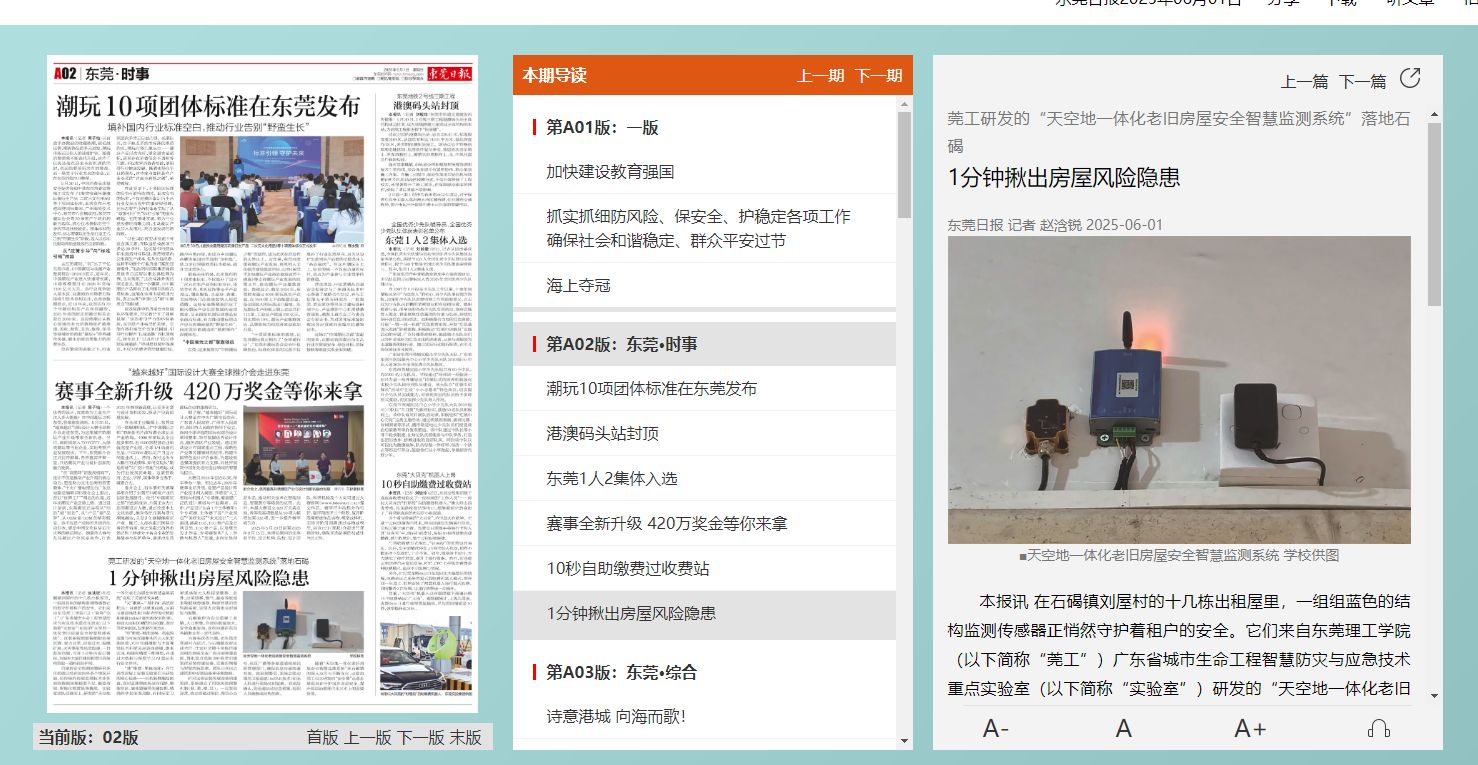Open article 港澳码头站封顶 in guide list
This screenshot has width=1478, height=765.
[x=602, y=433]
